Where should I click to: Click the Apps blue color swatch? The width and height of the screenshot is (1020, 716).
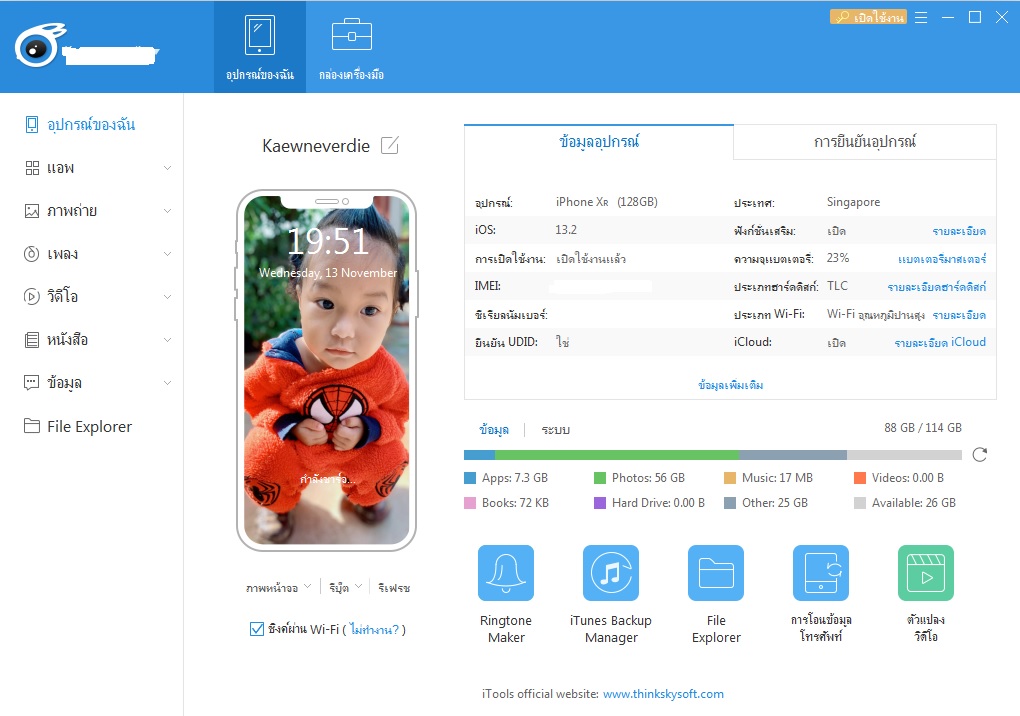pos(470,478)
